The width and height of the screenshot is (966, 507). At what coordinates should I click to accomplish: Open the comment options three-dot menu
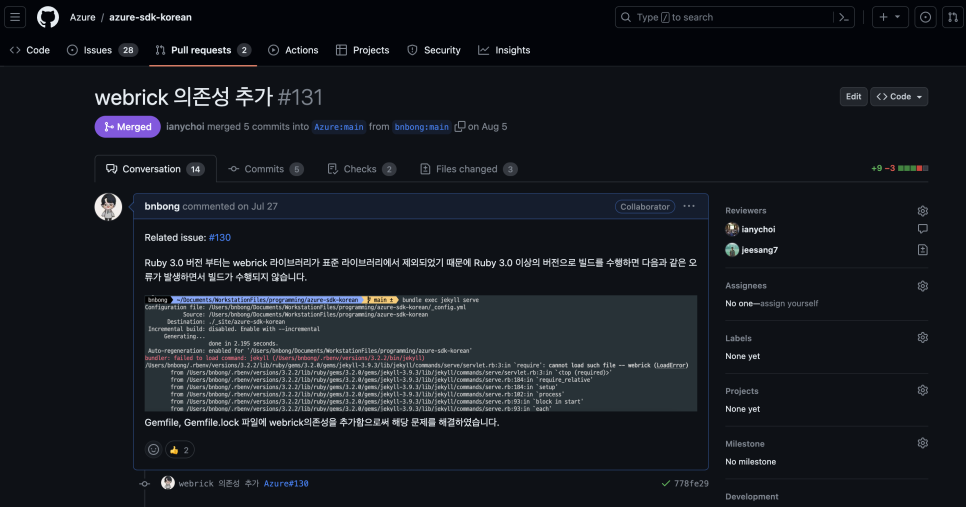(689, 206)
